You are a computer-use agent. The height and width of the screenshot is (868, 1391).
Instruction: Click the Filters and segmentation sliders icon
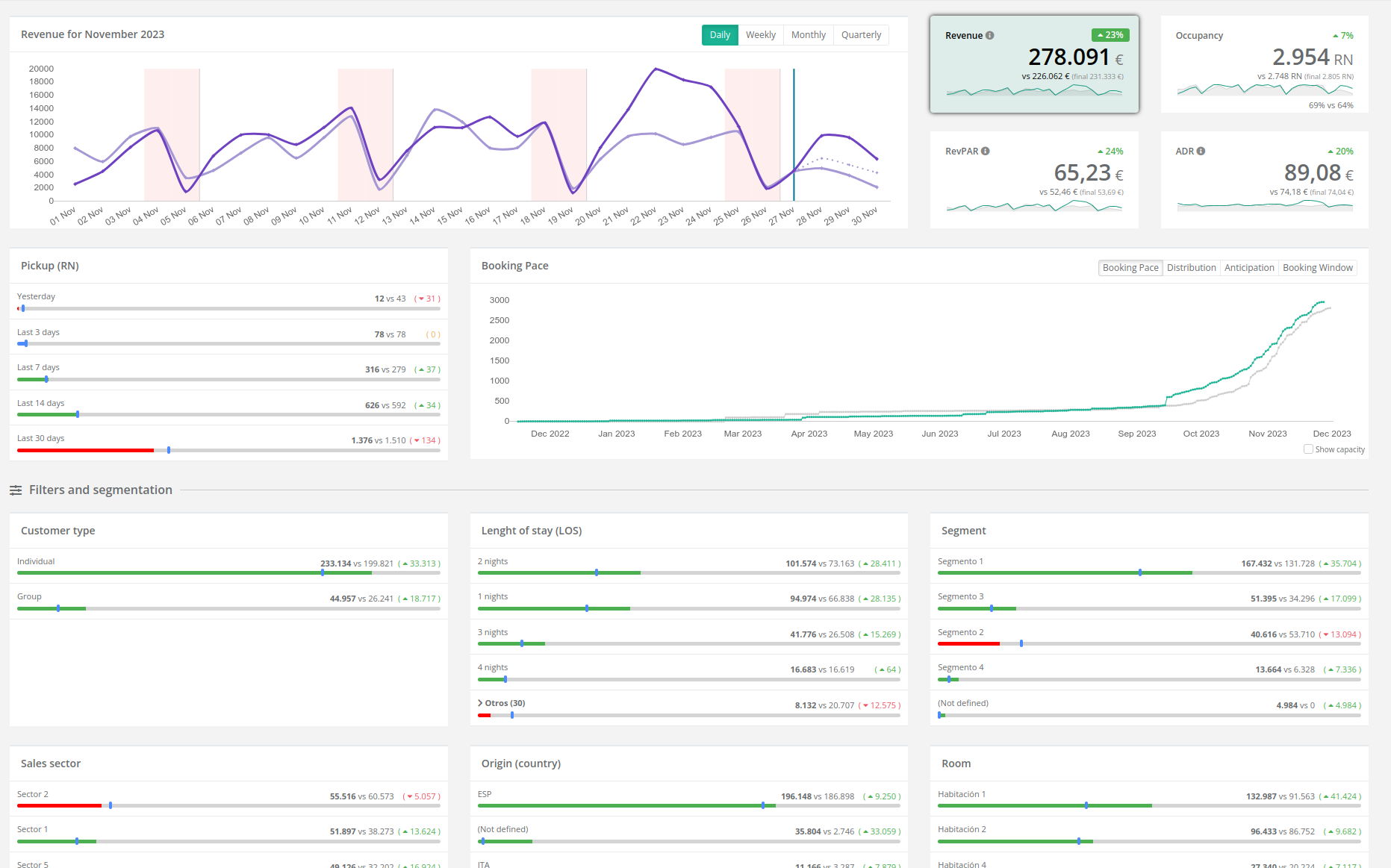(x=16, y=490)
